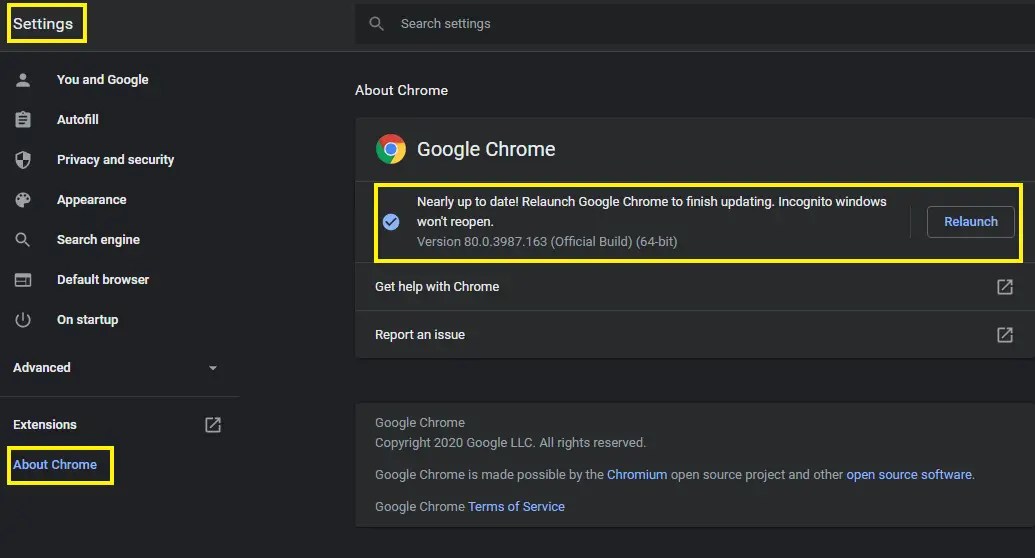Click the Extensions external link icon
The height and width of the screenshot is (558, 1035).
tap(213, 425)
